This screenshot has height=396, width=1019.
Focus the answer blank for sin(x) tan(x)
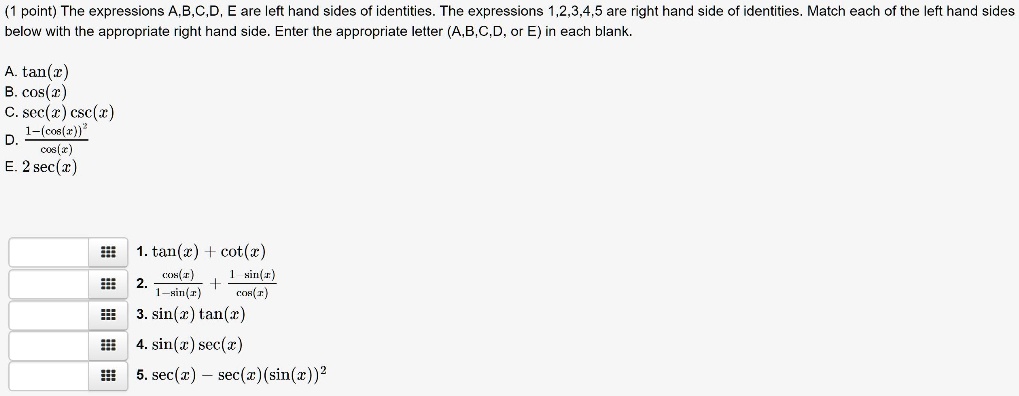49,315
